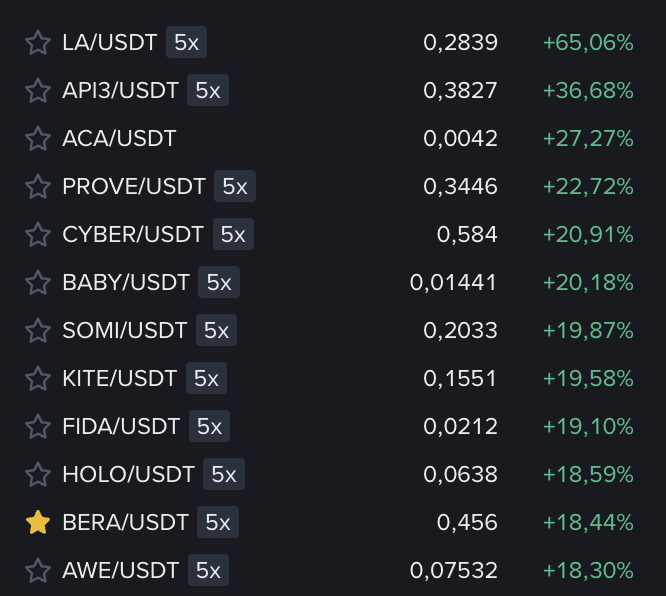The height and width of the screenshot is (596, 666).
Task: Select the 5x leverage tag on AWE/USDT
Action: 208,571
